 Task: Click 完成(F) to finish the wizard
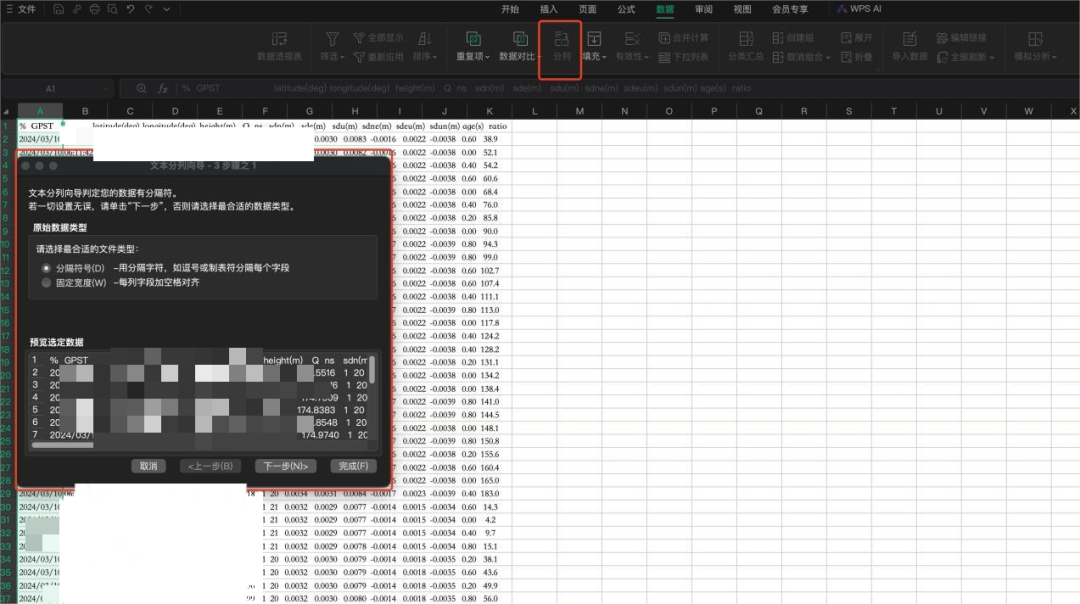pos(353,466)
